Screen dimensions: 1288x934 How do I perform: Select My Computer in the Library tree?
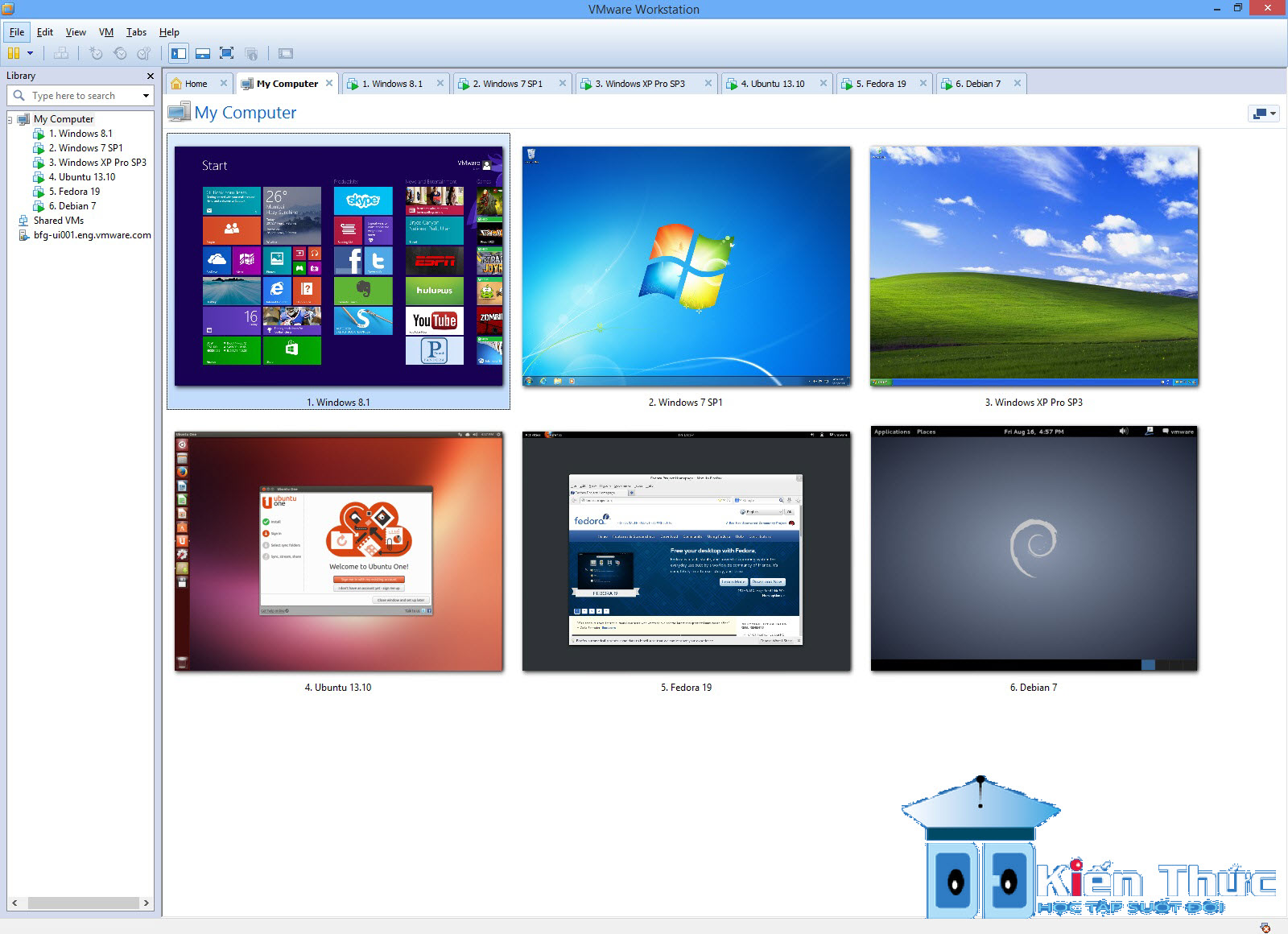point(64,119)
